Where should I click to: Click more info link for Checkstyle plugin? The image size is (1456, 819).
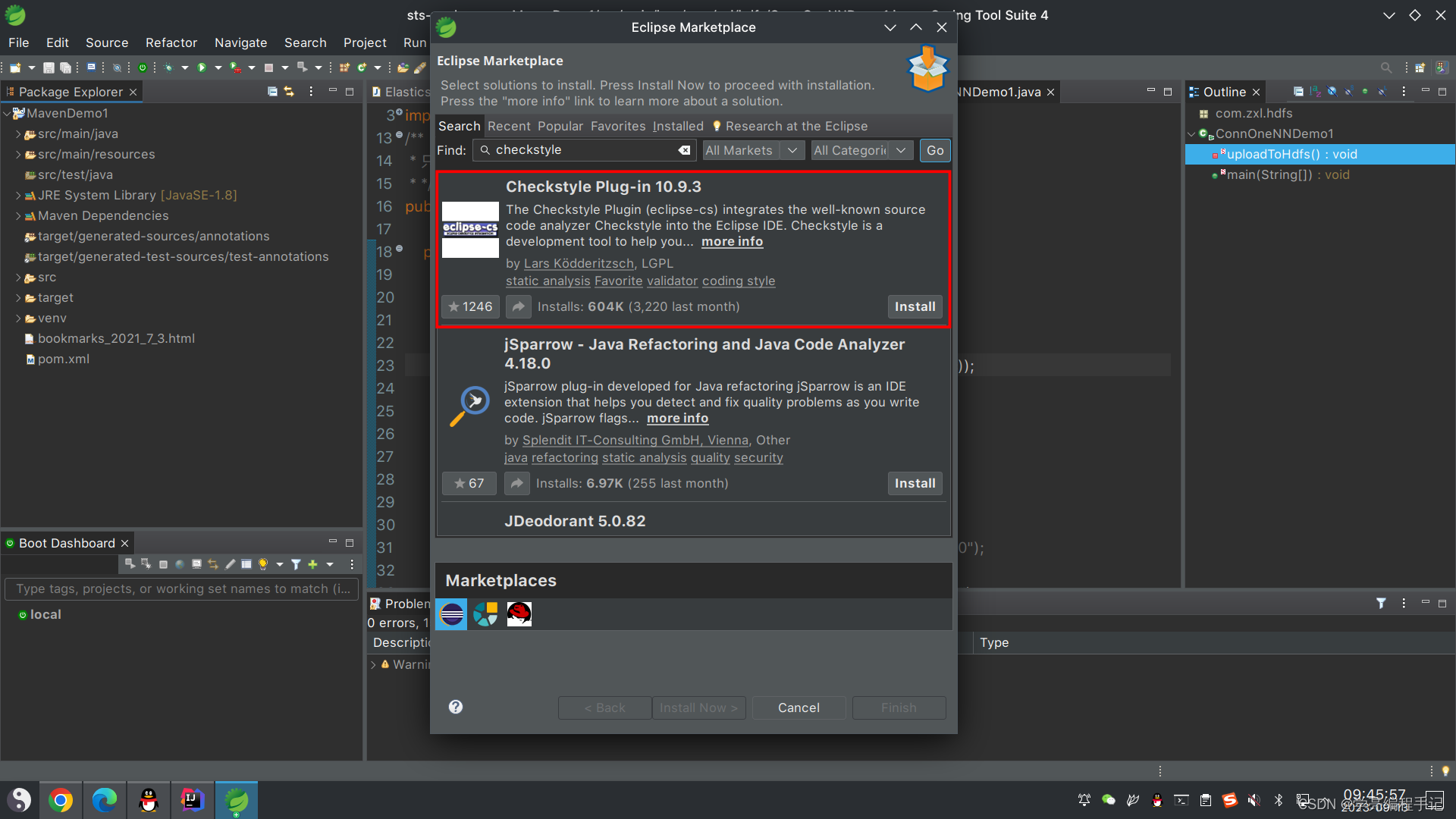[x=731, y=243]
